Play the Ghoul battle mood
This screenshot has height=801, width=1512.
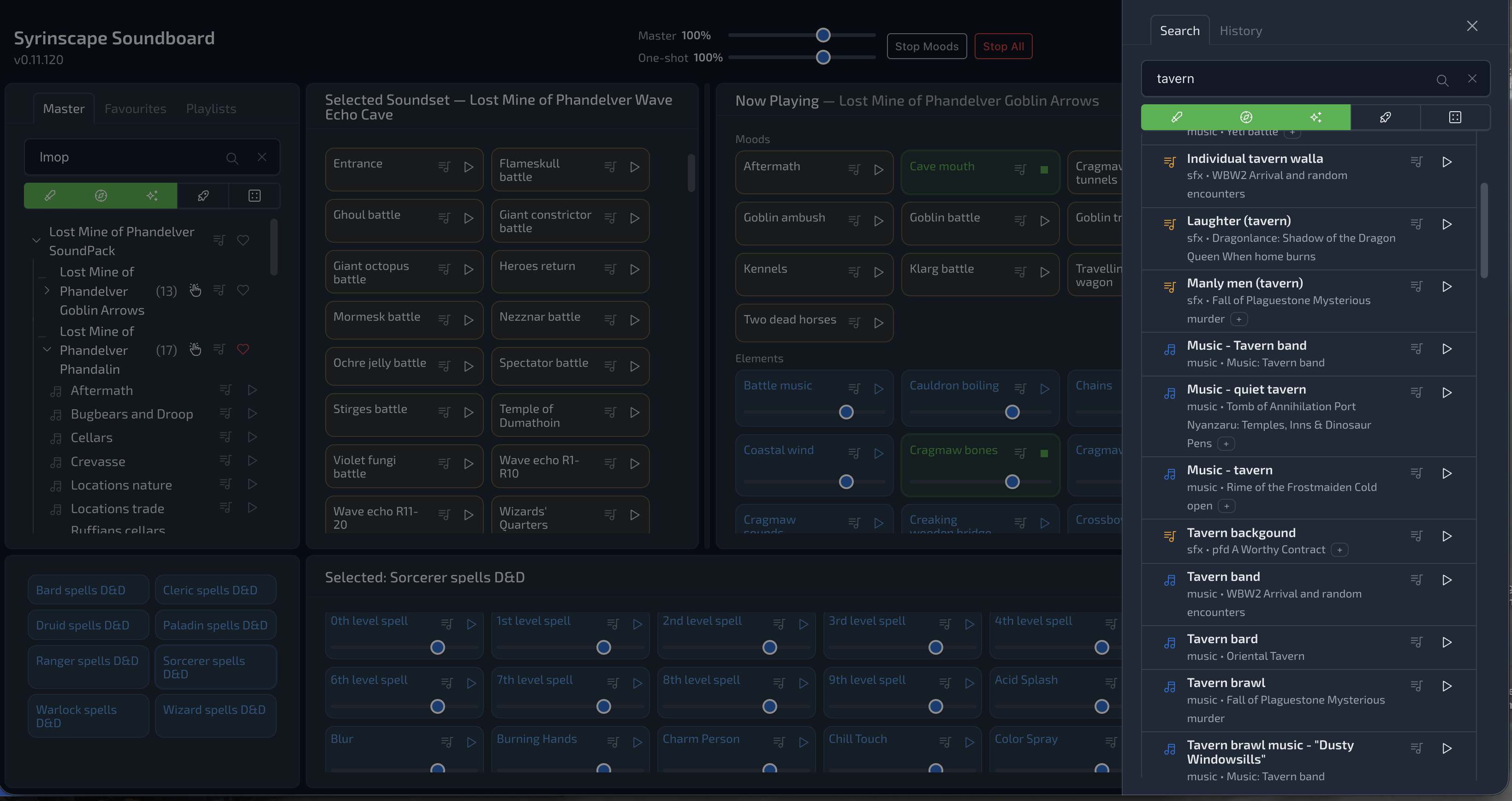(468, 218)
